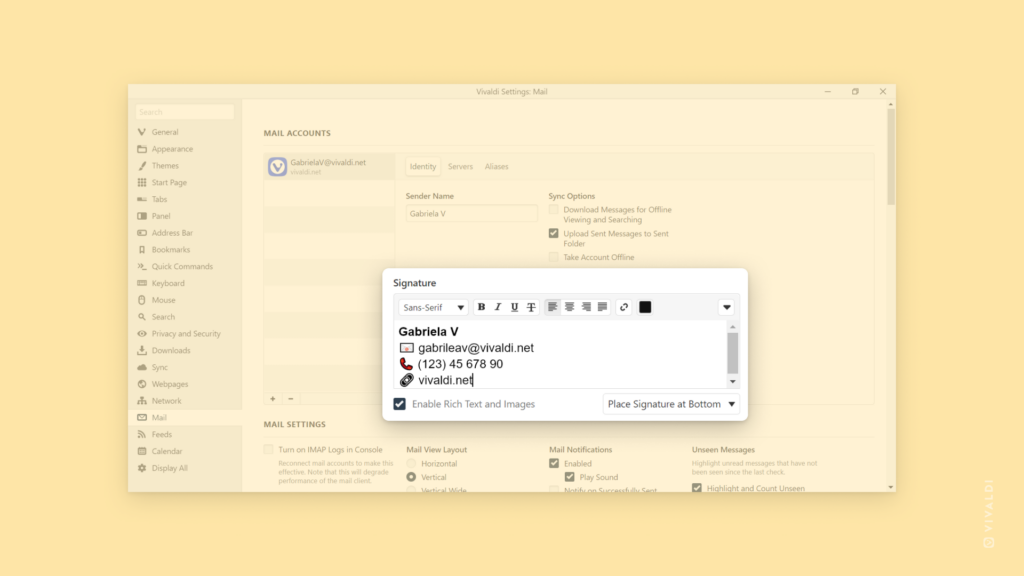Click the Feeds sidebar icon
1024x576 pixels.
pos(142,434)
